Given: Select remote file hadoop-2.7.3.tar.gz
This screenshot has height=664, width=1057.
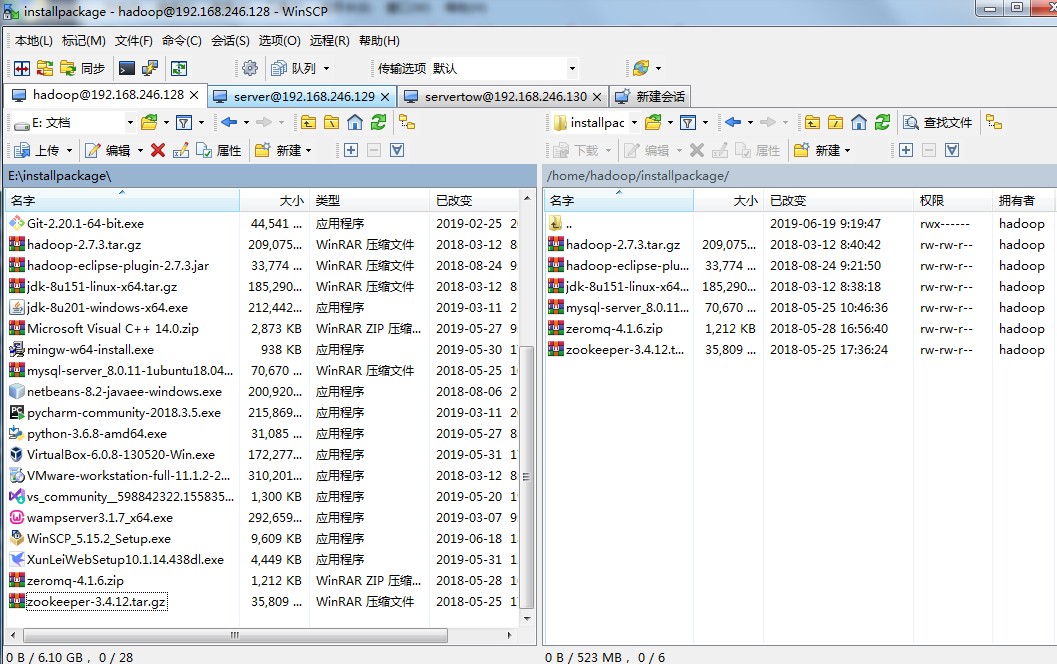Looking at the screenshot, I should coord(623,245).
